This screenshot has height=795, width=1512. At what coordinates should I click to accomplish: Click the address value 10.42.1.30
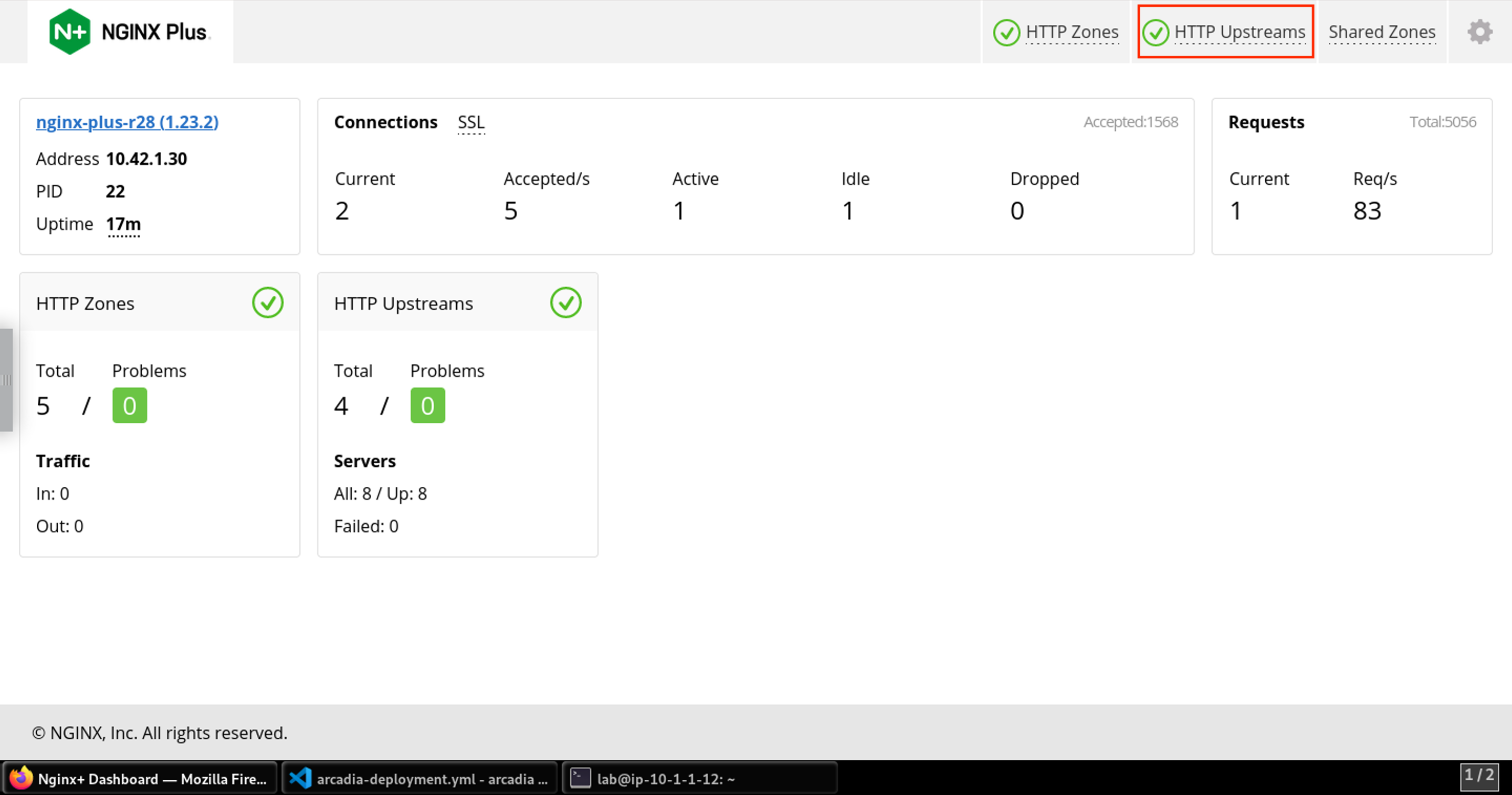pyautogui.click(x=146, y=159)
